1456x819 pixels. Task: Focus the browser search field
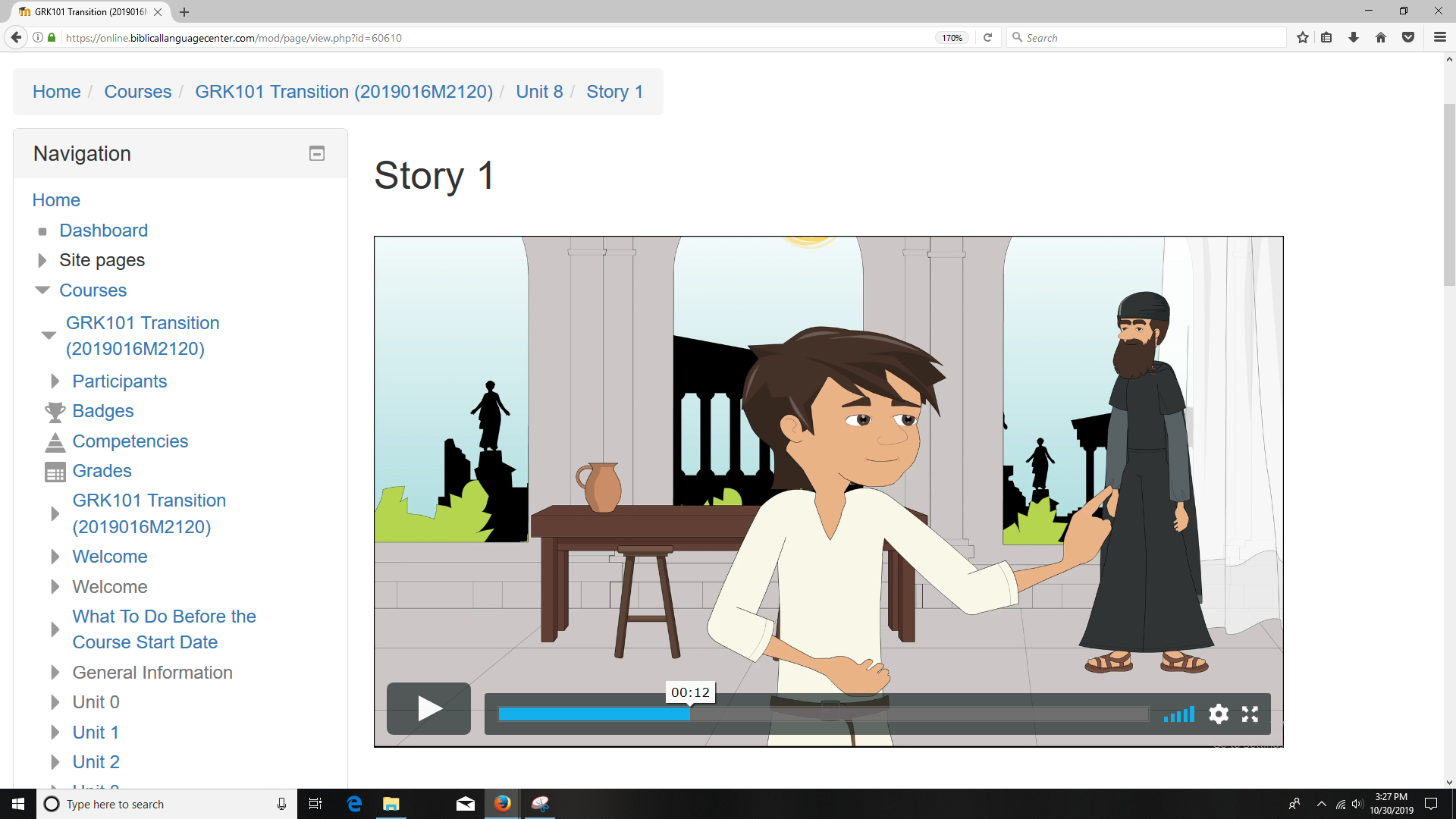coord(1147,37)
